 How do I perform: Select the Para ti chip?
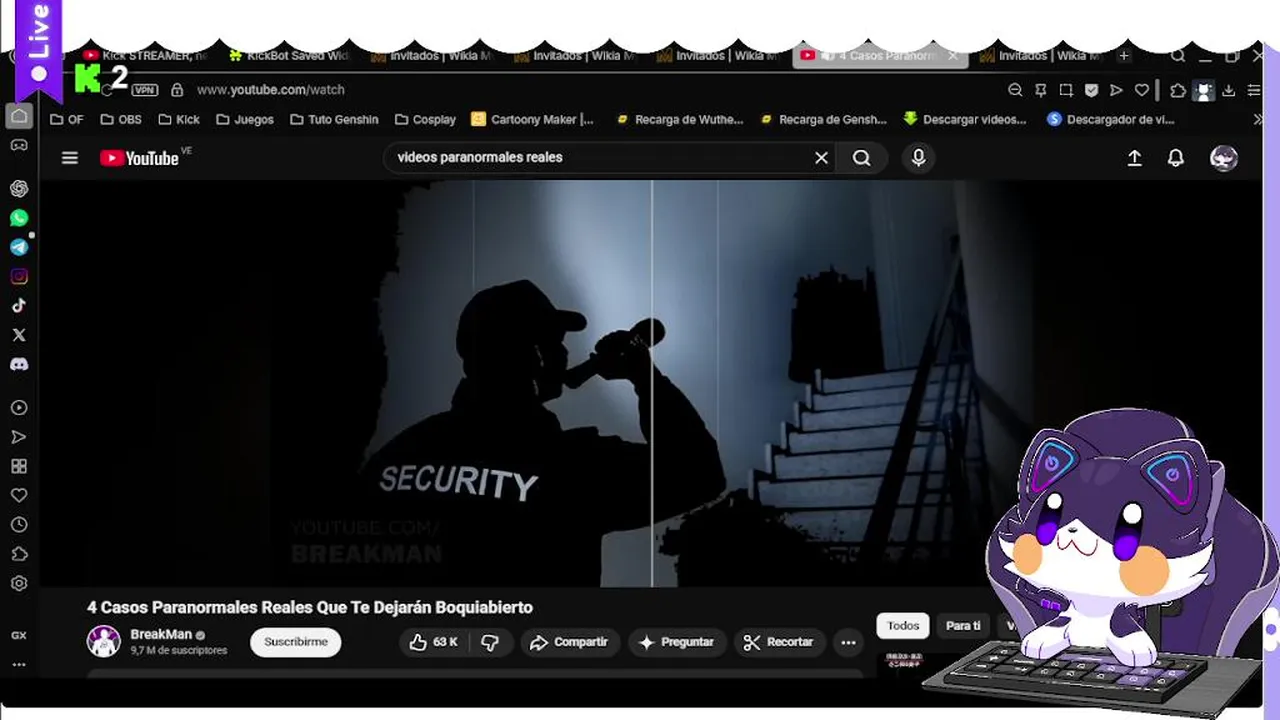963,626
